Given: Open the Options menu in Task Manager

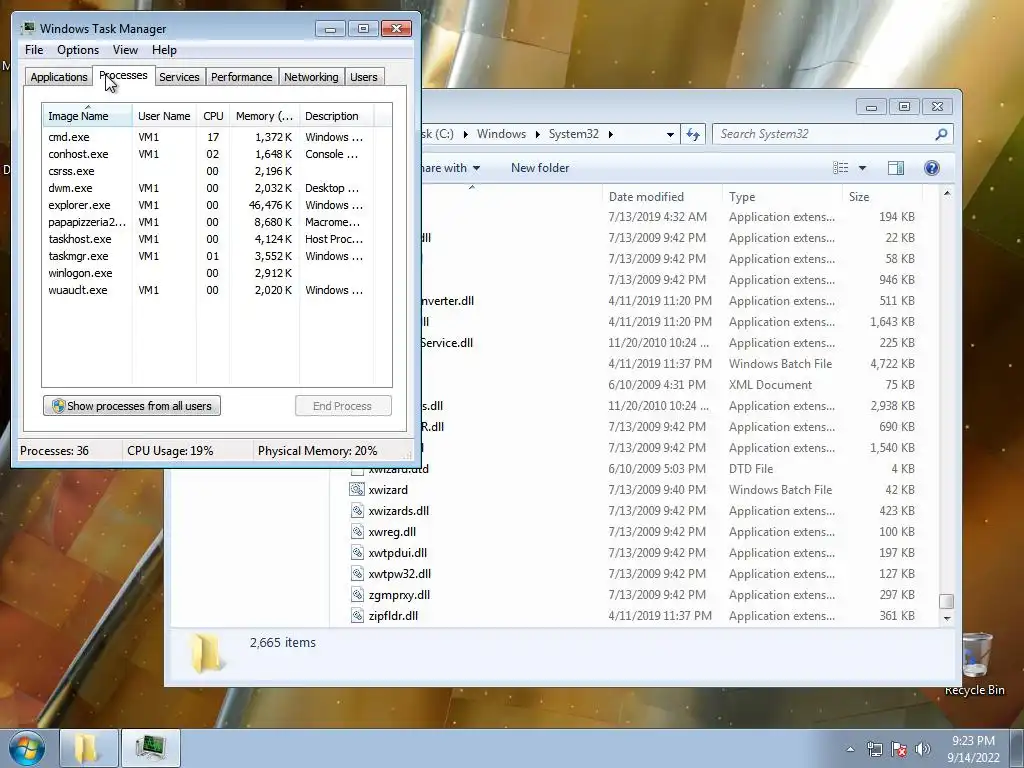Looking at the screenshot, I should point(78,50).
